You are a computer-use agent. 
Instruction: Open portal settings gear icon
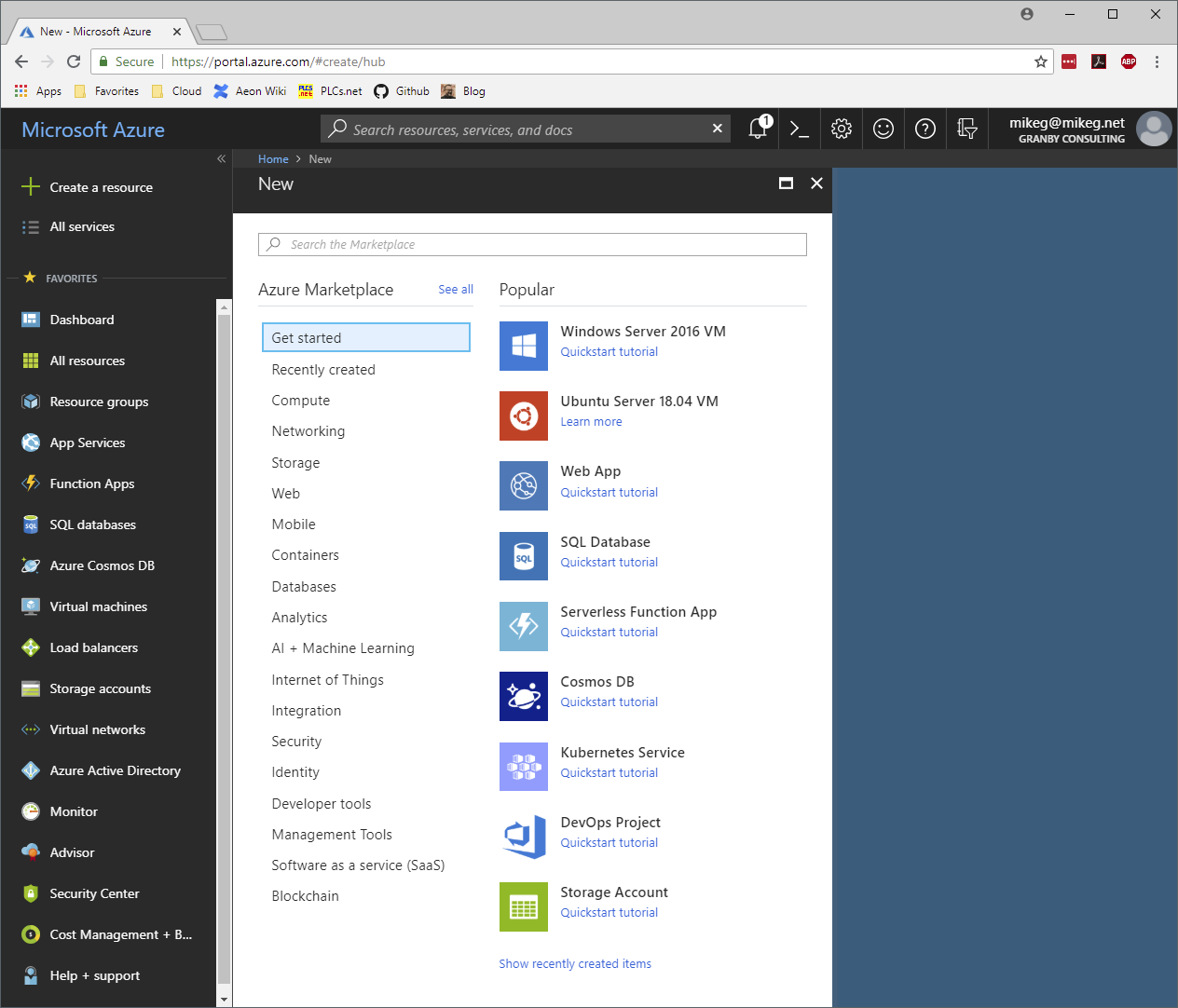[x=842, y=129]
